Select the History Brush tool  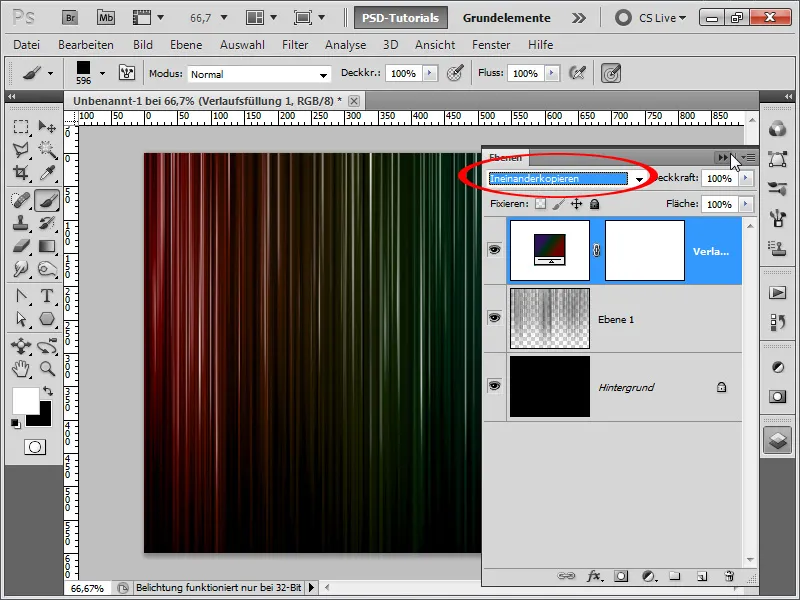tap(47, 223)
